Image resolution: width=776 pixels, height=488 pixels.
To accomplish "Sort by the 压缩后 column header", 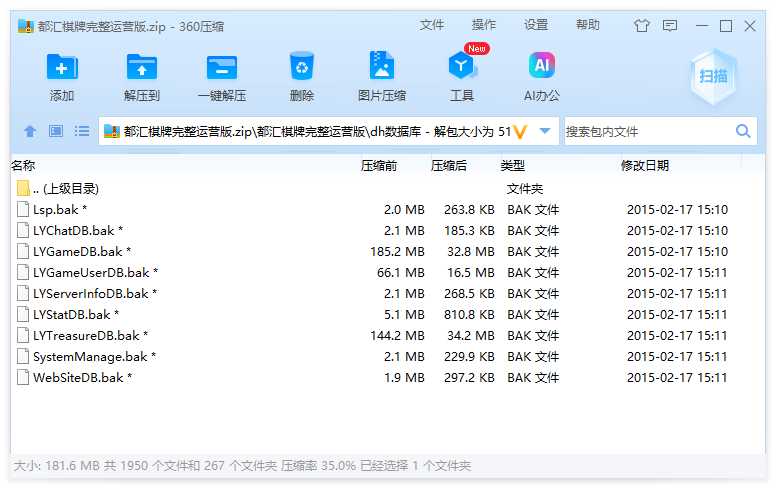I will coord(449,165).
